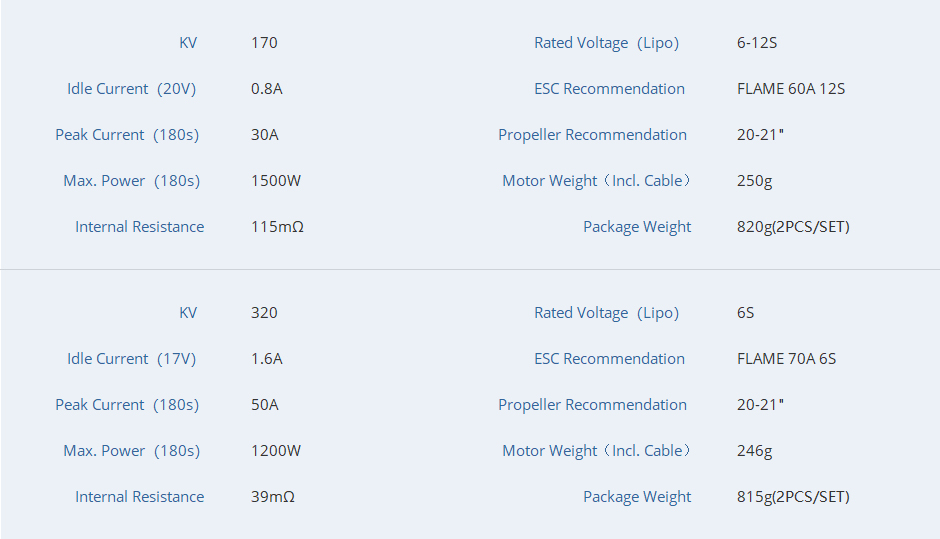This screenshot has height=539, width=940.
Task: Click the KV value 170
Action: pos(264,43)
